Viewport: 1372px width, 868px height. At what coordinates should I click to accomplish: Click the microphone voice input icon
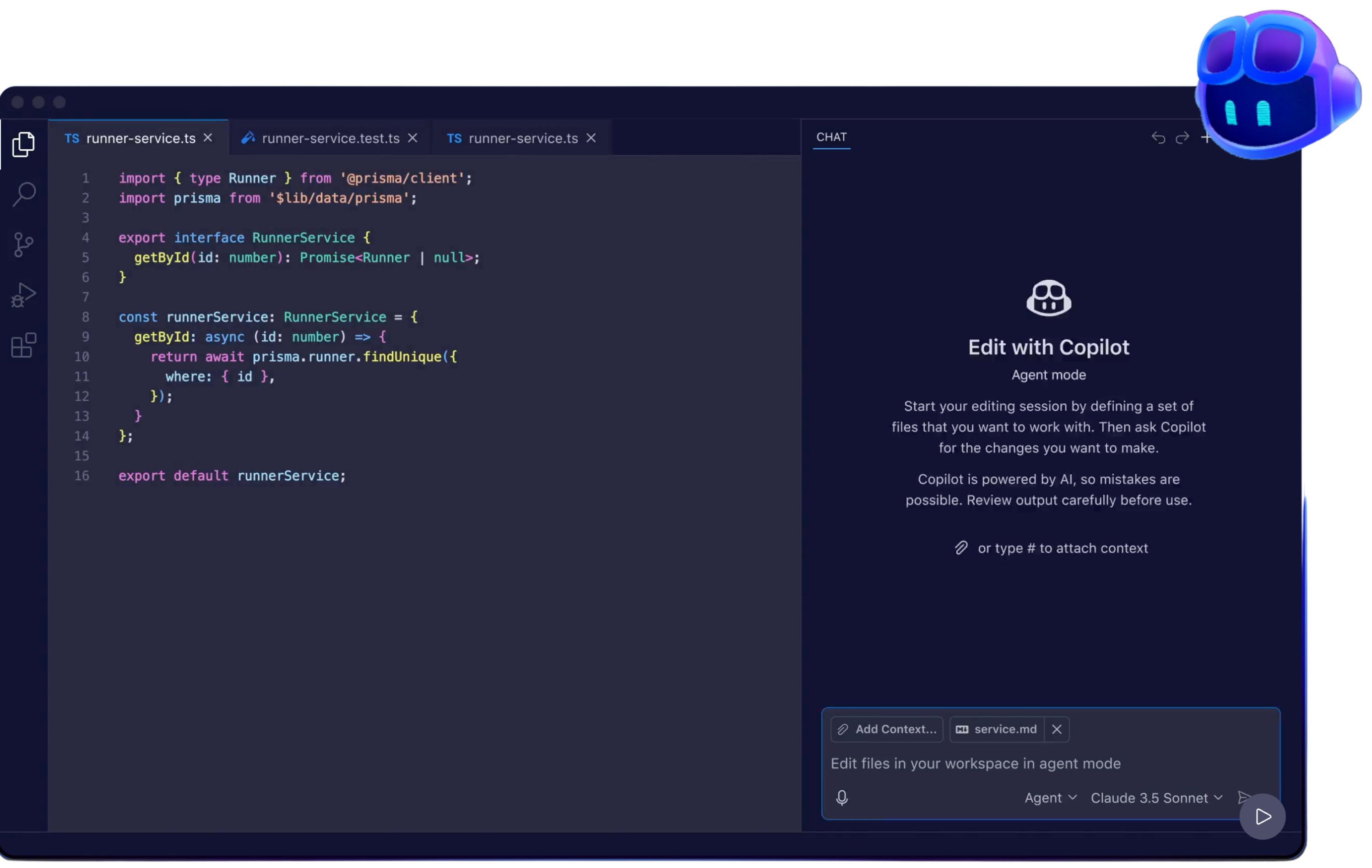click(x=841, y=797)
